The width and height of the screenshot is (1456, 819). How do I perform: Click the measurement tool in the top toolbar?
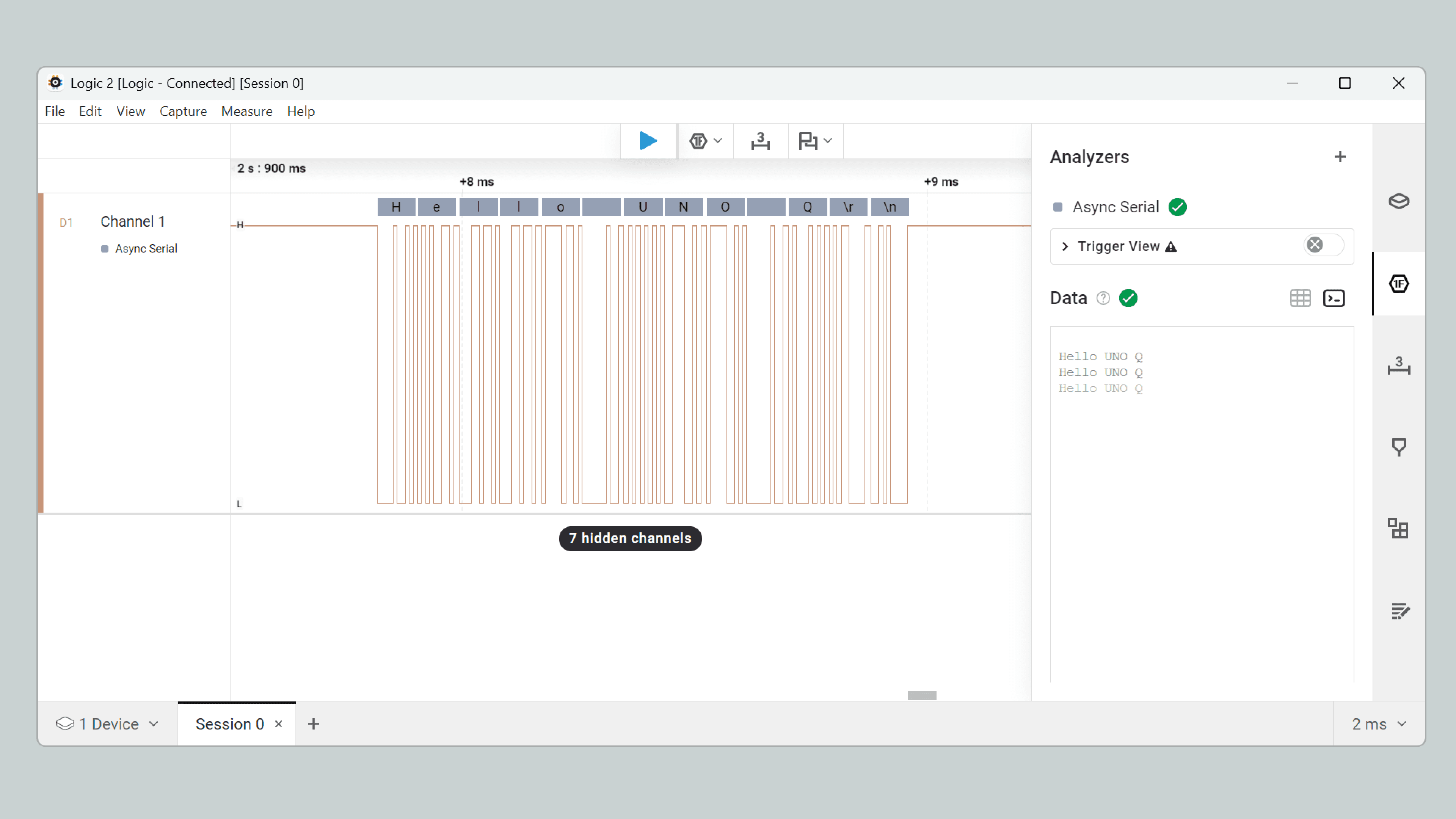[x=760, y=141]
